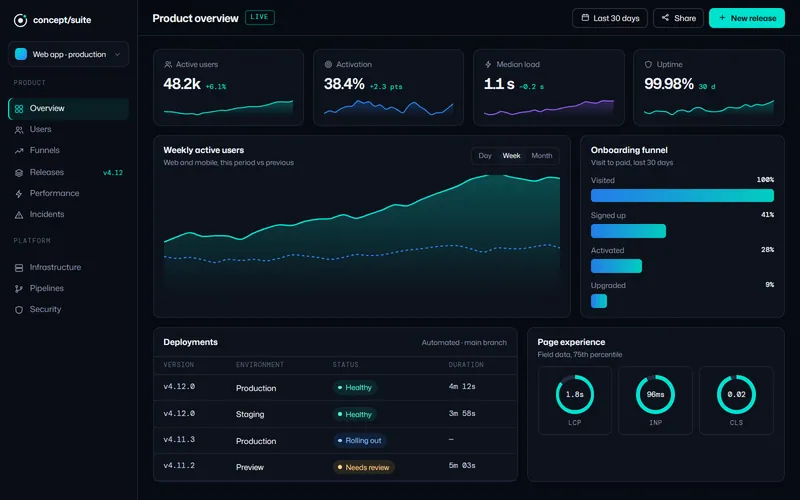The width and height of the screenshot is (800, 500).
Task: Go to Users section
Action: pos(68,130)
